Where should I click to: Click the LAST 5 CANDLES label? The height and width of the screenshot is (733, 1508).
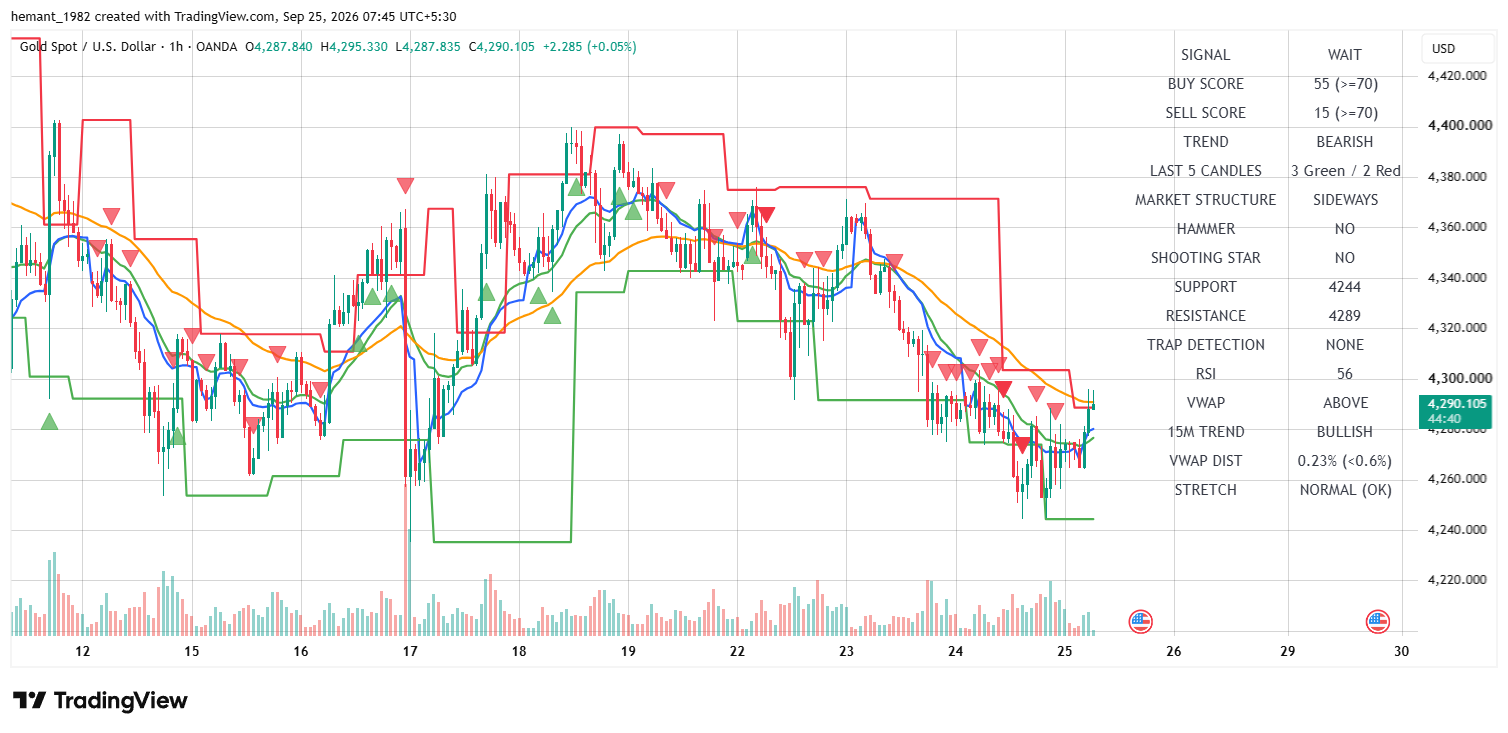click(1206, 171)
